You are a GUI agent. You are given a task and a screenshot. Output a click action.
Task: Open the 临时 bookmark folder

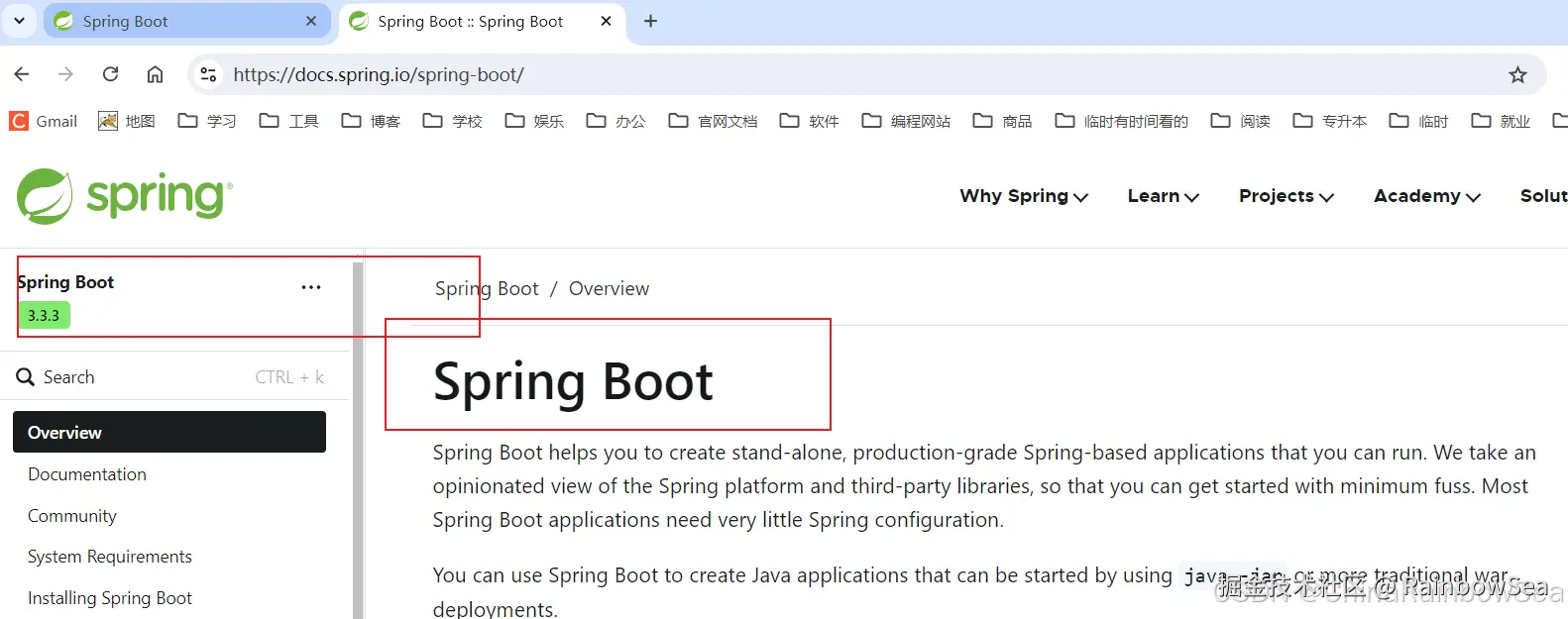(x=1418, y=121)
